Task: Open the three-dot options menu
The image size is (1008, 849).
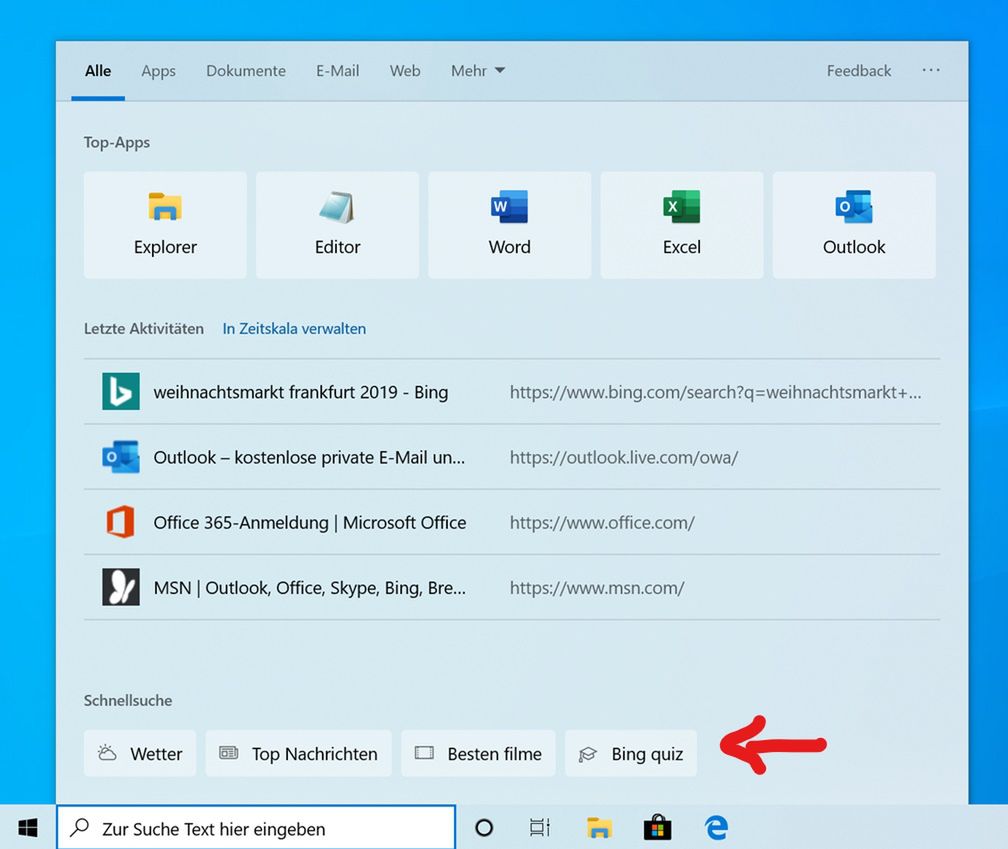Action: point(931,70)
